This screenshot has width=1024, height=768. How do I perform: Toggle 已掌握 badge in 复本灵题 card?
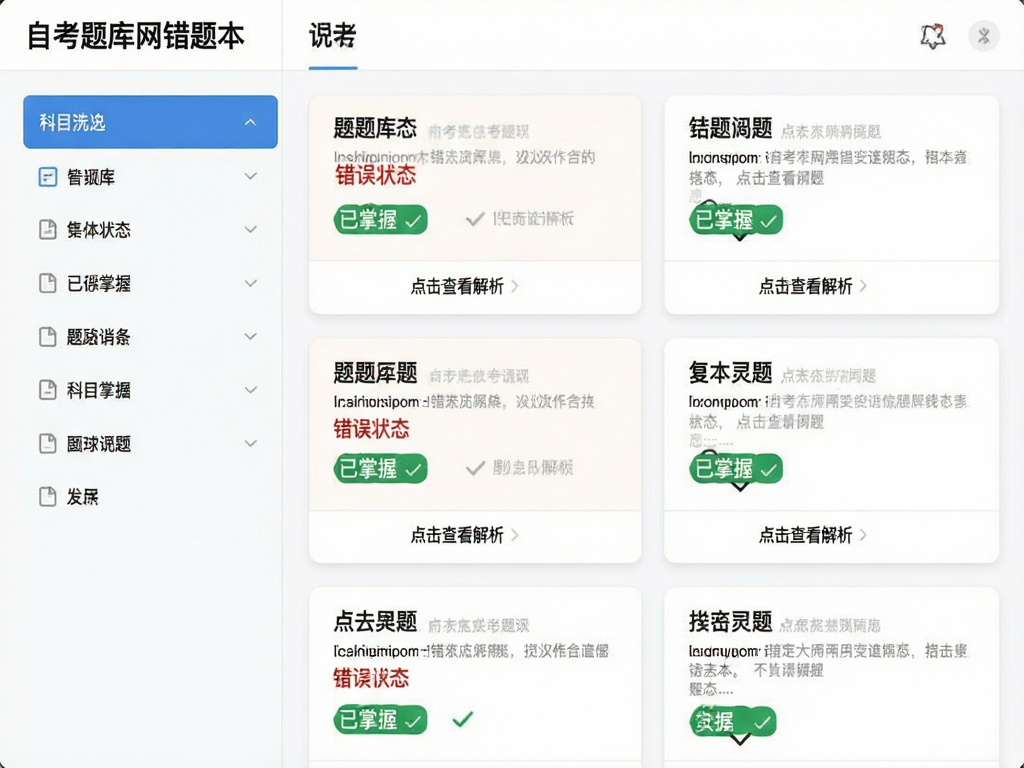[736, 468]
